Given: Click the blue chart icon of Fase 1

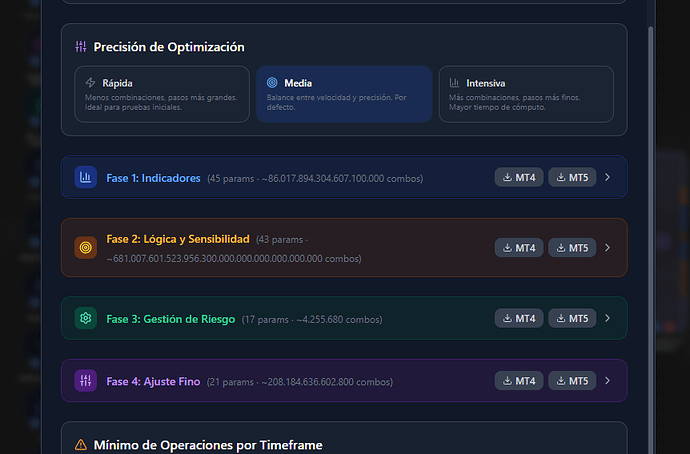Looking at the screenshot, I should click(85, 177).
